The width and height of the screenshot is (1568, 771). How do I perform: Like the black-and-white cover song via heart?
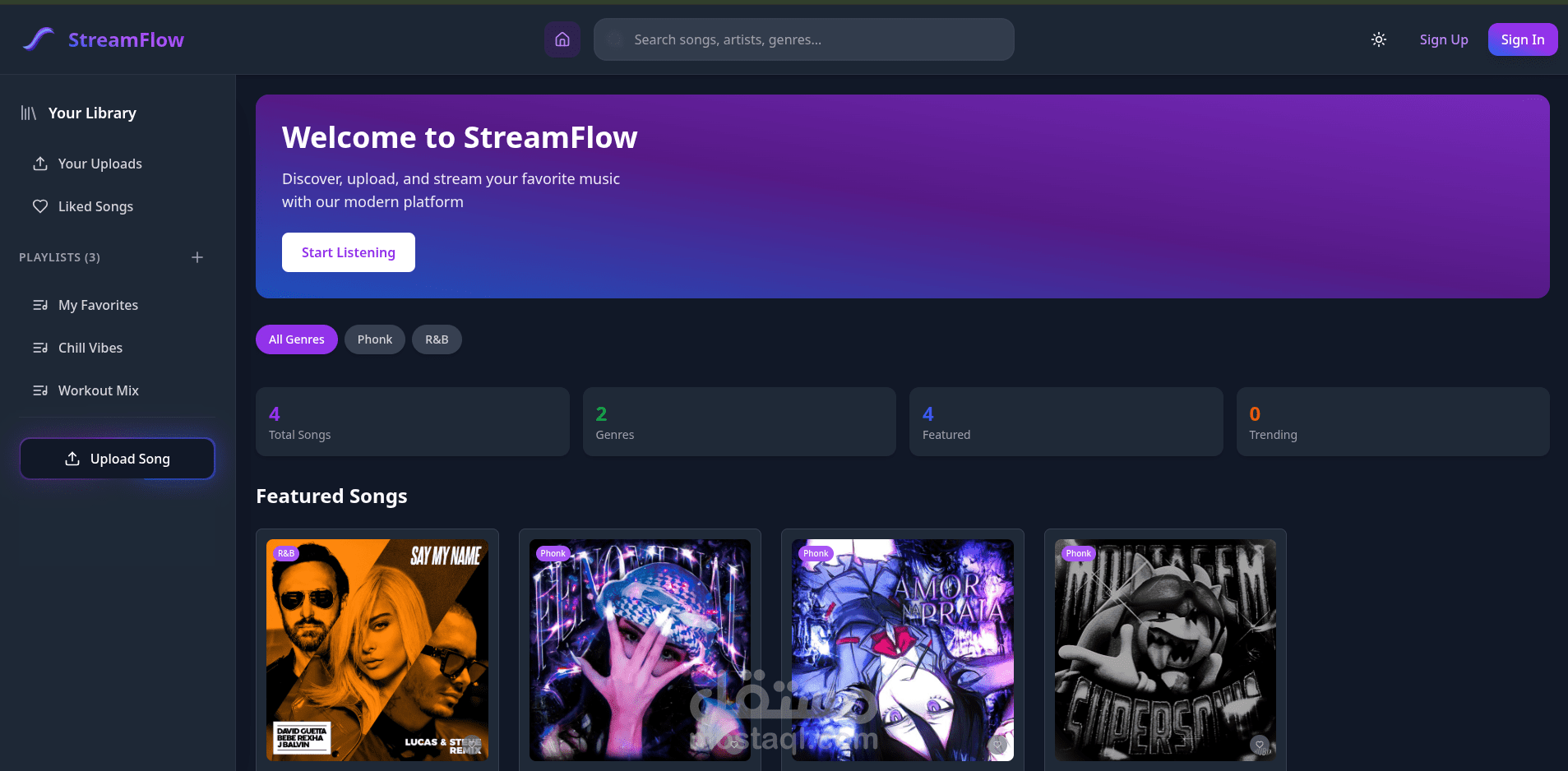click(1260, 745)
